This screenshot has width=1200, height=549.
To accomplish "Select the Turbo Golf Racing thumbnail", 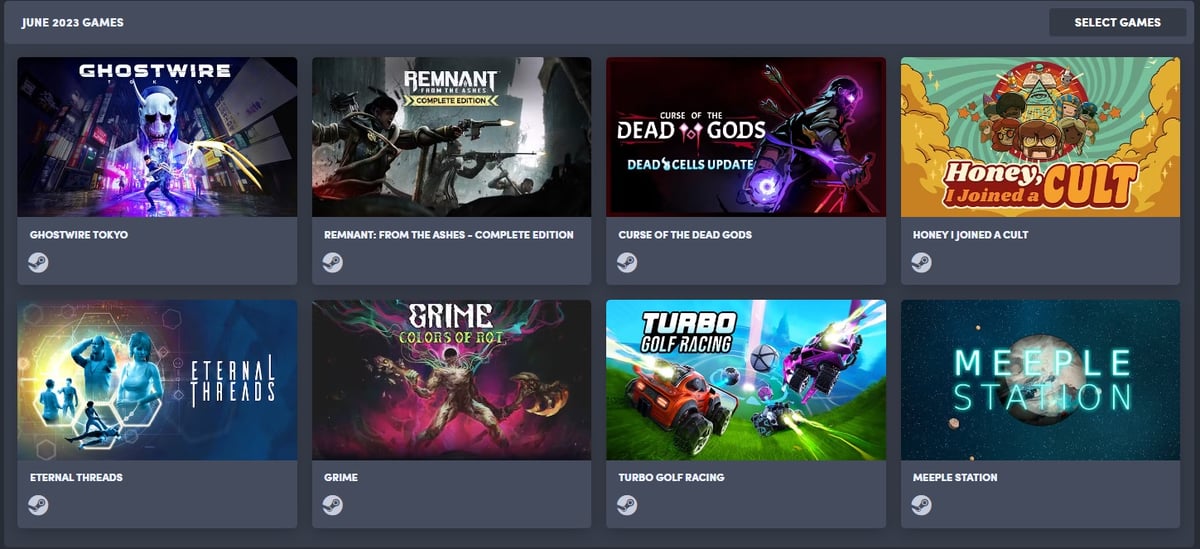I will point(746,380).
